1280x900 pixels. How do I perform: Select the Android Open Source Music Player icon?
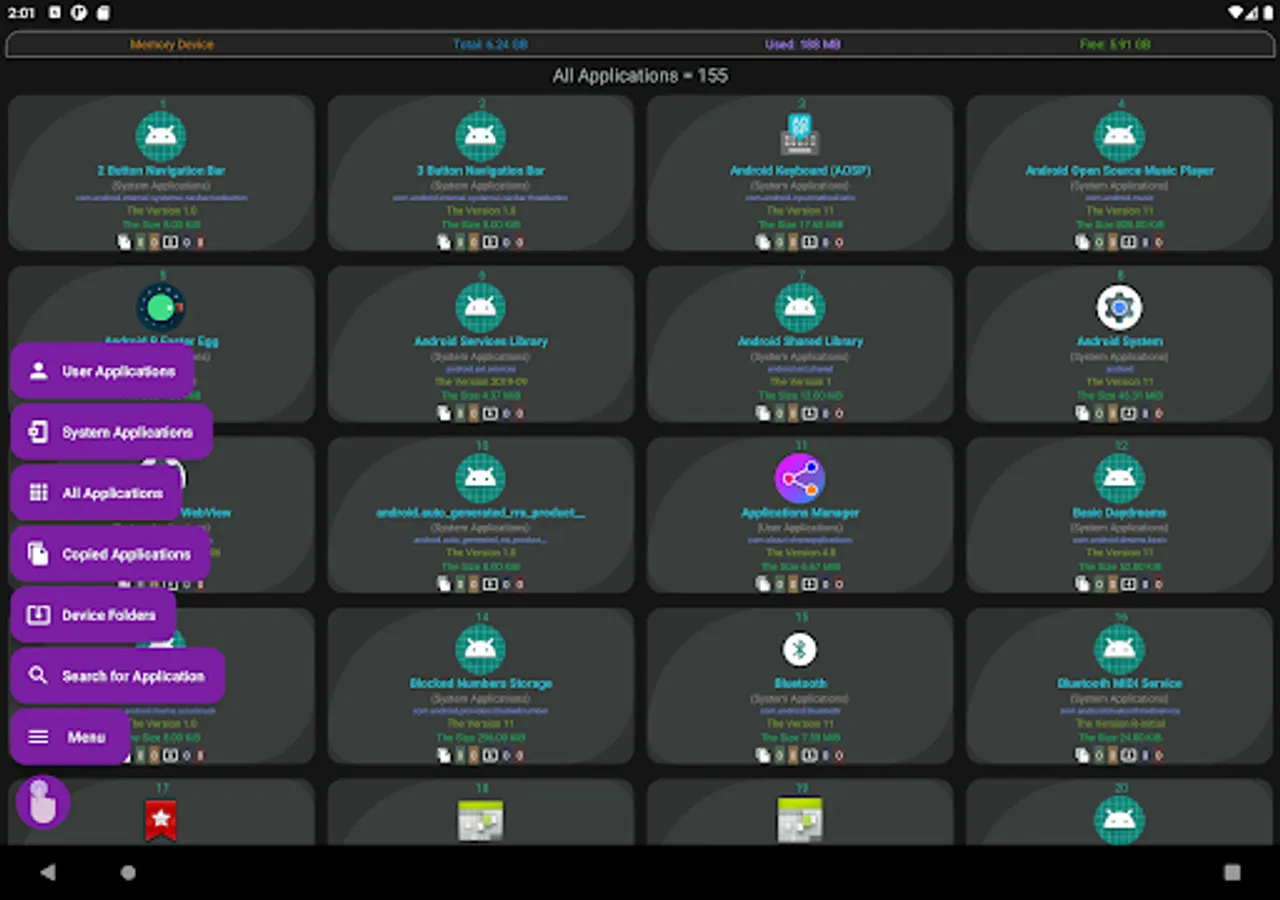pos(1119,136)
